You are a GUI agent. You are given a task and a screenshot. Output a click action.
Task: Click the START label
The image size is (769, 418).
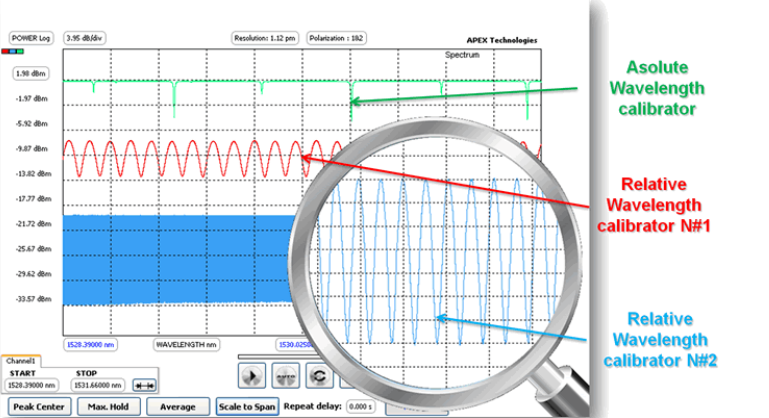[23, 373]
